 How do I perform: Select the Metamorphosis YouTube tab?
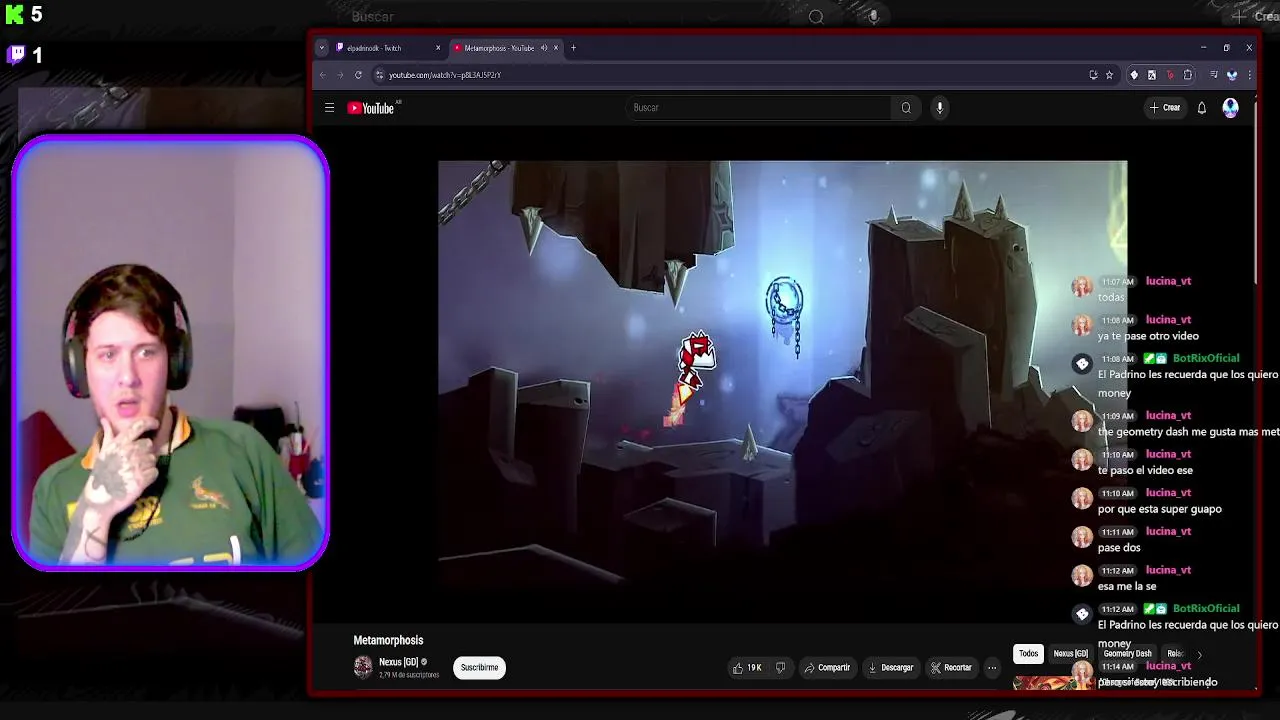point(505,48)
